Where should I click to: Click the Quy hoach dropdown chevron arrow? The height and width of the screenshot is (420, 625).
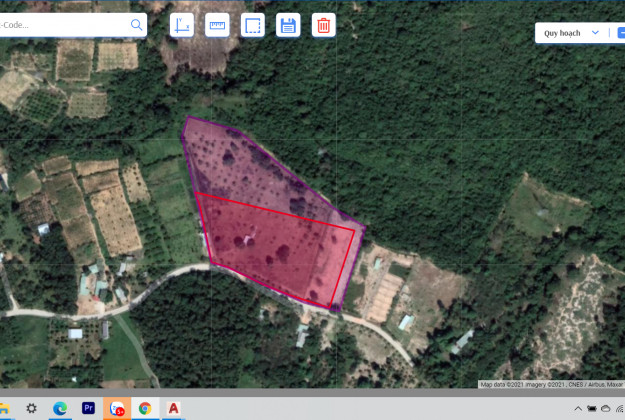[595, 33]
